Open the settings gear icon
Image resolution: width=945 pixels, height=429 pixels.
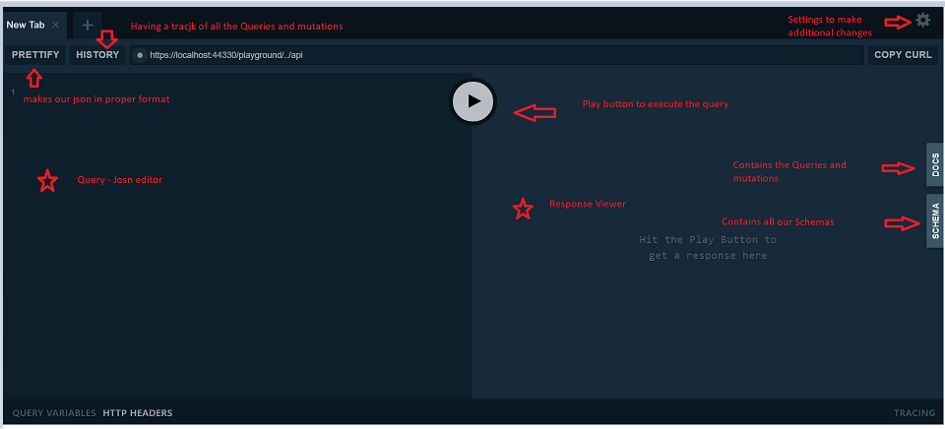click(x=923, y=20)
